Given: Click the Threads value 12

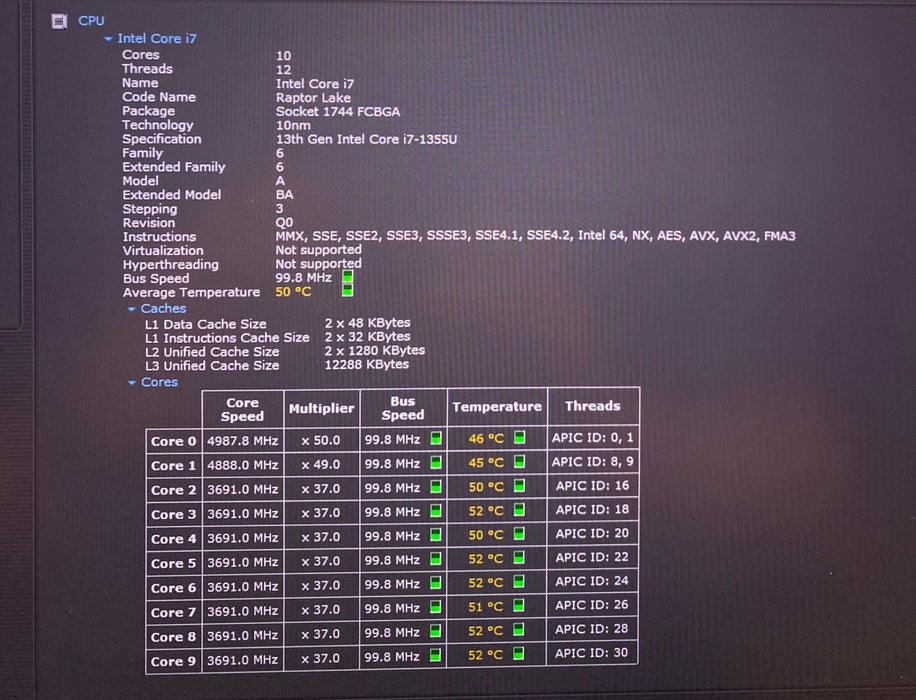Looking at the screenshot, I should [x=283, y=70].
